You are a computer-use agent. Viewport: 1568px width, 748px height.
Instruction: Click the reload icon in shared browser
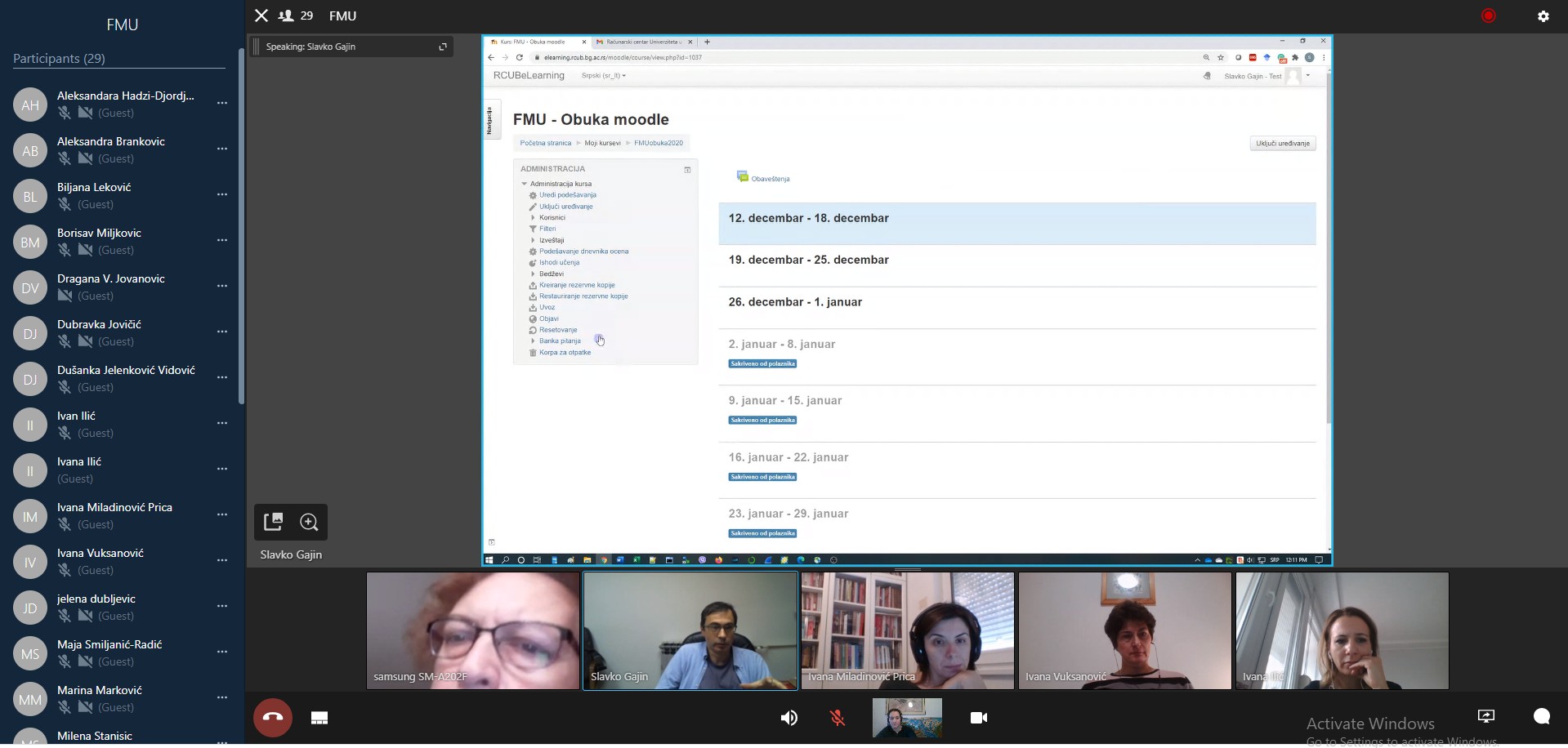[x=519, y=58]
